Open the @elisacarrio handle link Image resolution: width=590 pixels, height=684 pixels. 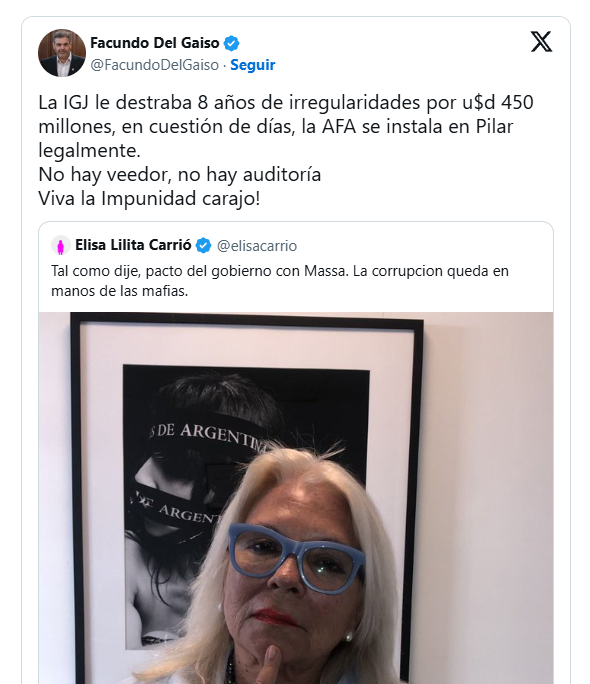coord(257,246)
